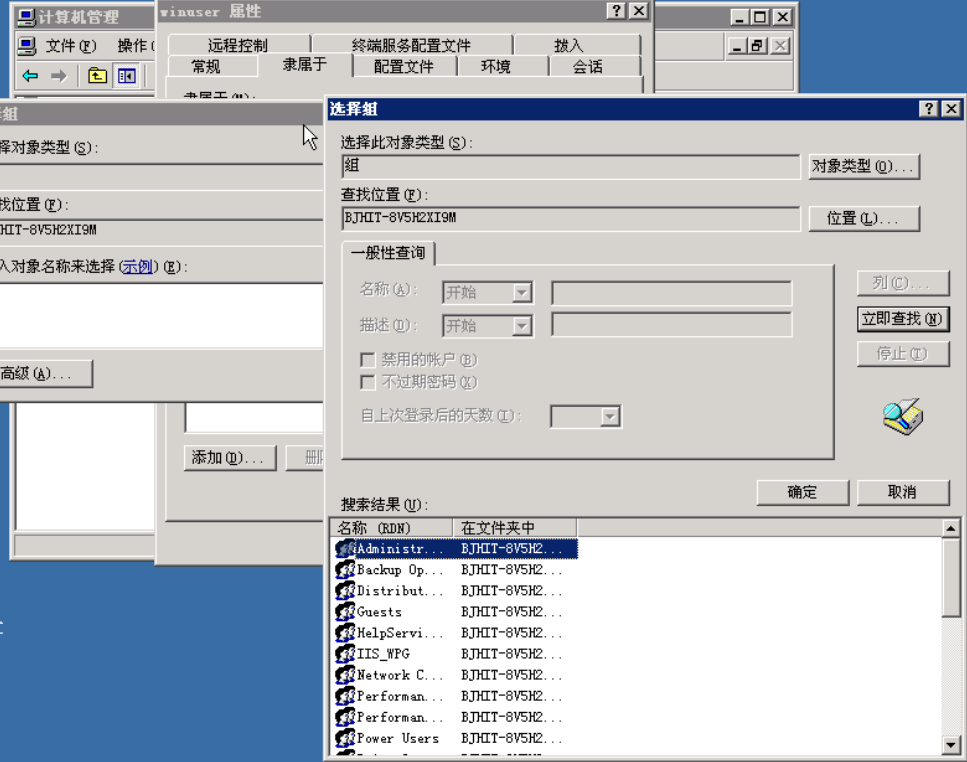Click the 确定 button

point(802,492)
